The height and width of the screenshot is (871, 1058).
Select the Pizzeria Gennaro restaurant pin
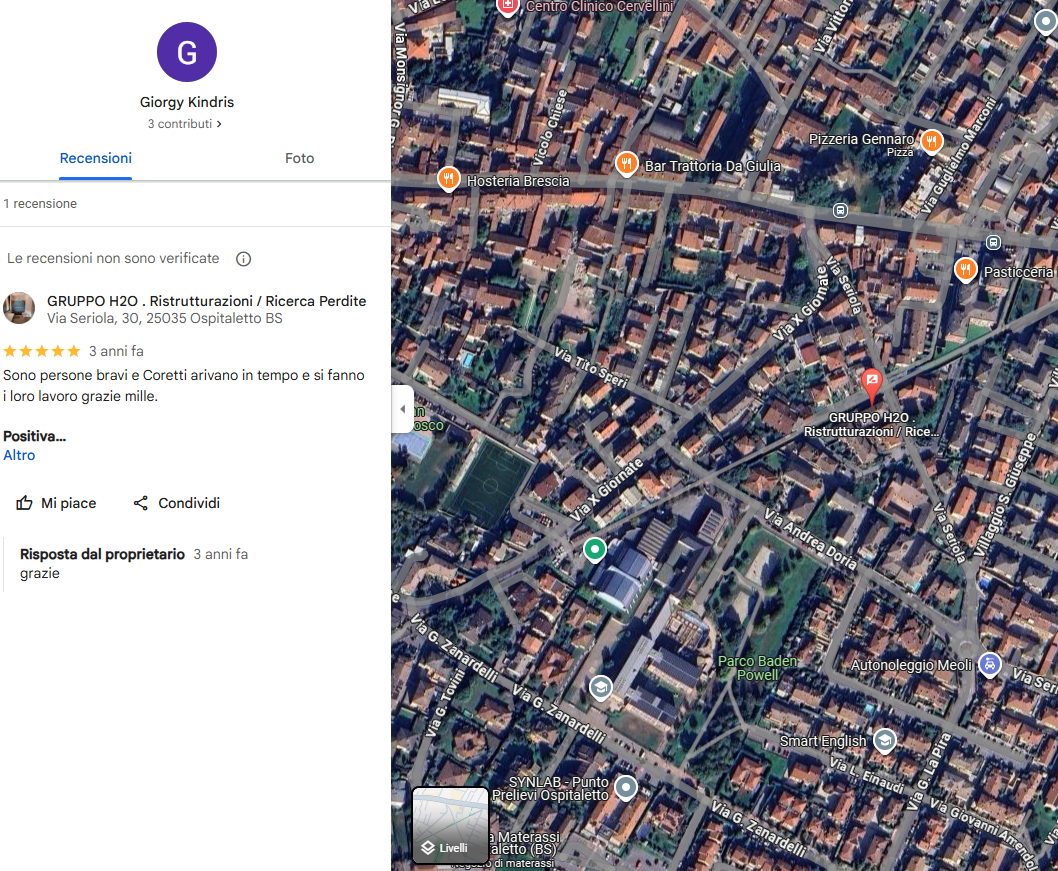[x=932, y=142]
